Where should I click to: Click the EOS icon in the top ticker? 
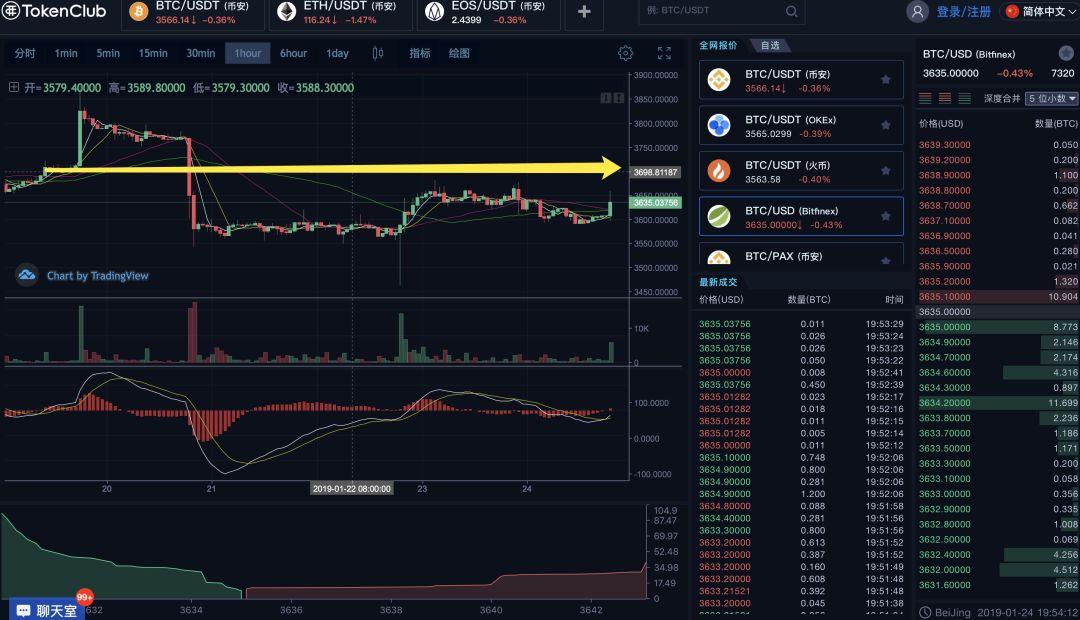pos(435,12)
